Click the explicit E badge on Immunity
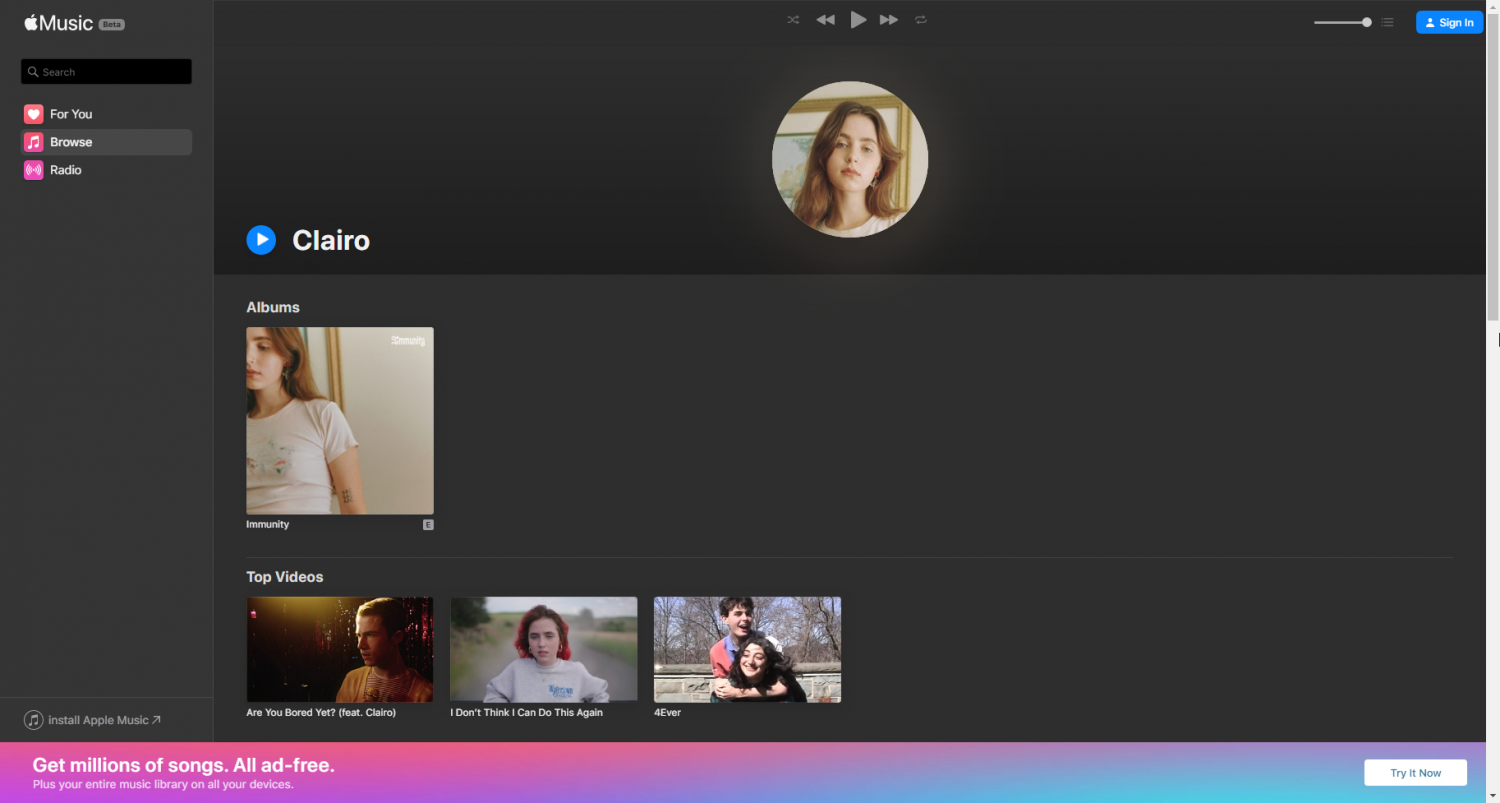This screenshot has width=1500, height=803. pos(428,524)
